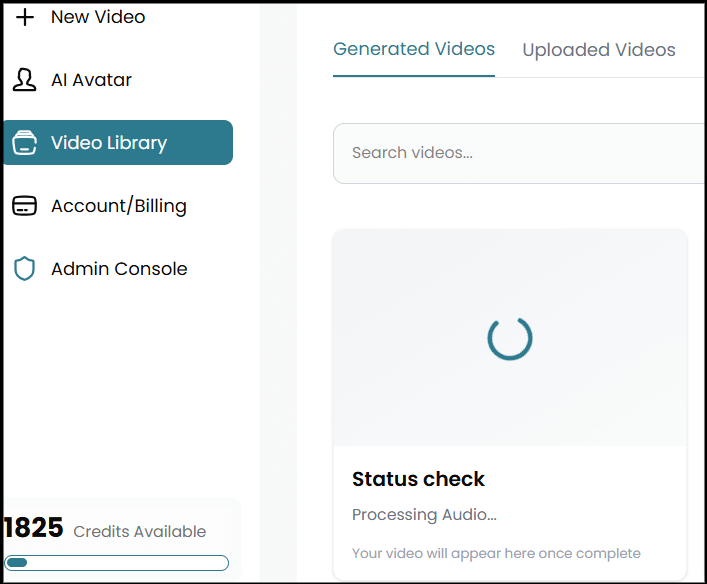
Task: Click the circular loading spinner
Action: pos(510,338)
